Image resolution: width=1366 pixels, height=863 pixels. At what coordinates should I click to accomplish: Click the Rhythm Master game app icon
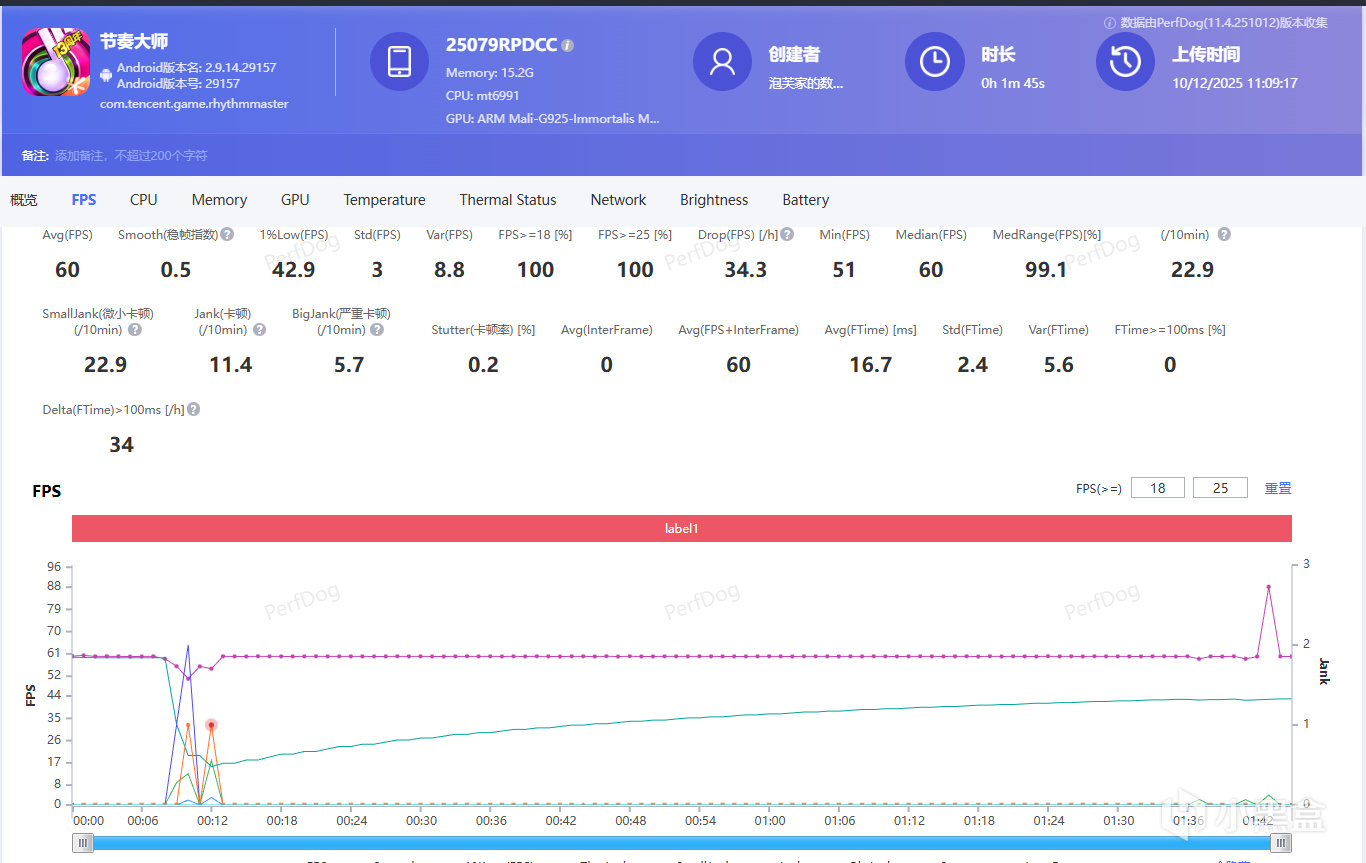point(56,62)
